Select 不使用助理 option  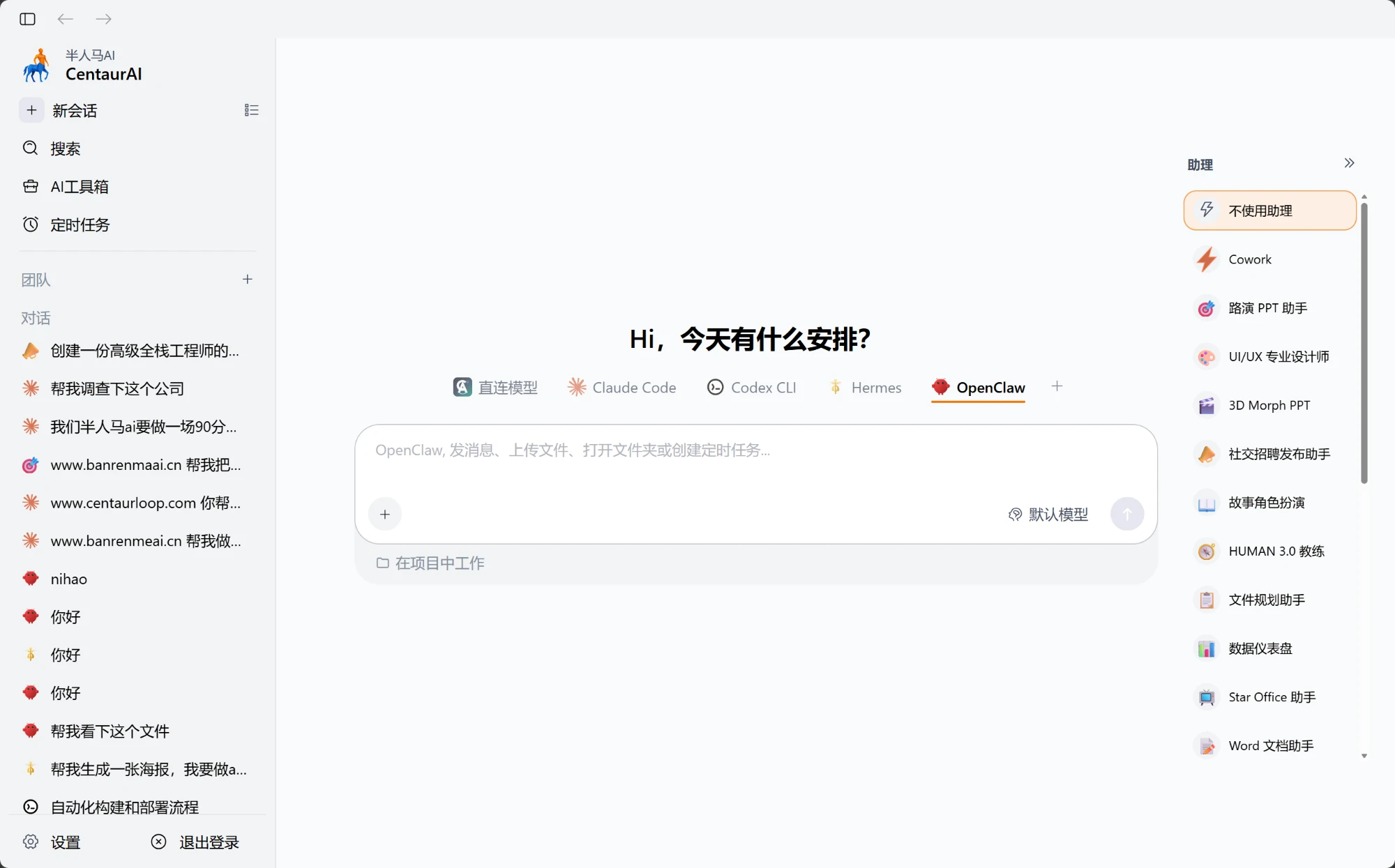point(1270,211)
